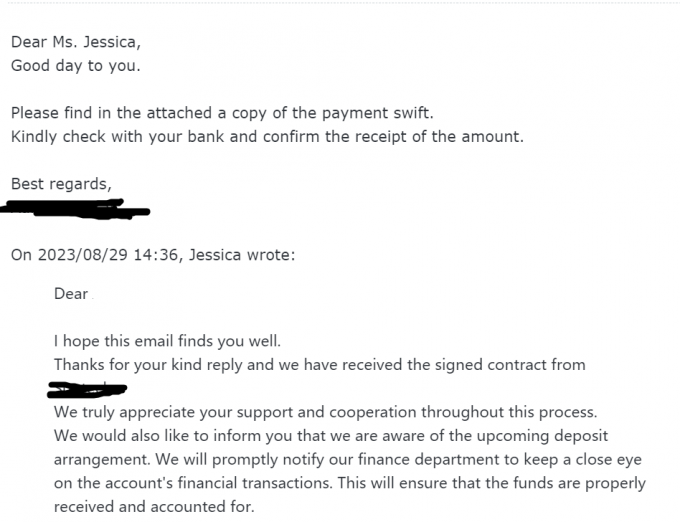Click "I hope this email finds you well."

[x=168, y=342]
